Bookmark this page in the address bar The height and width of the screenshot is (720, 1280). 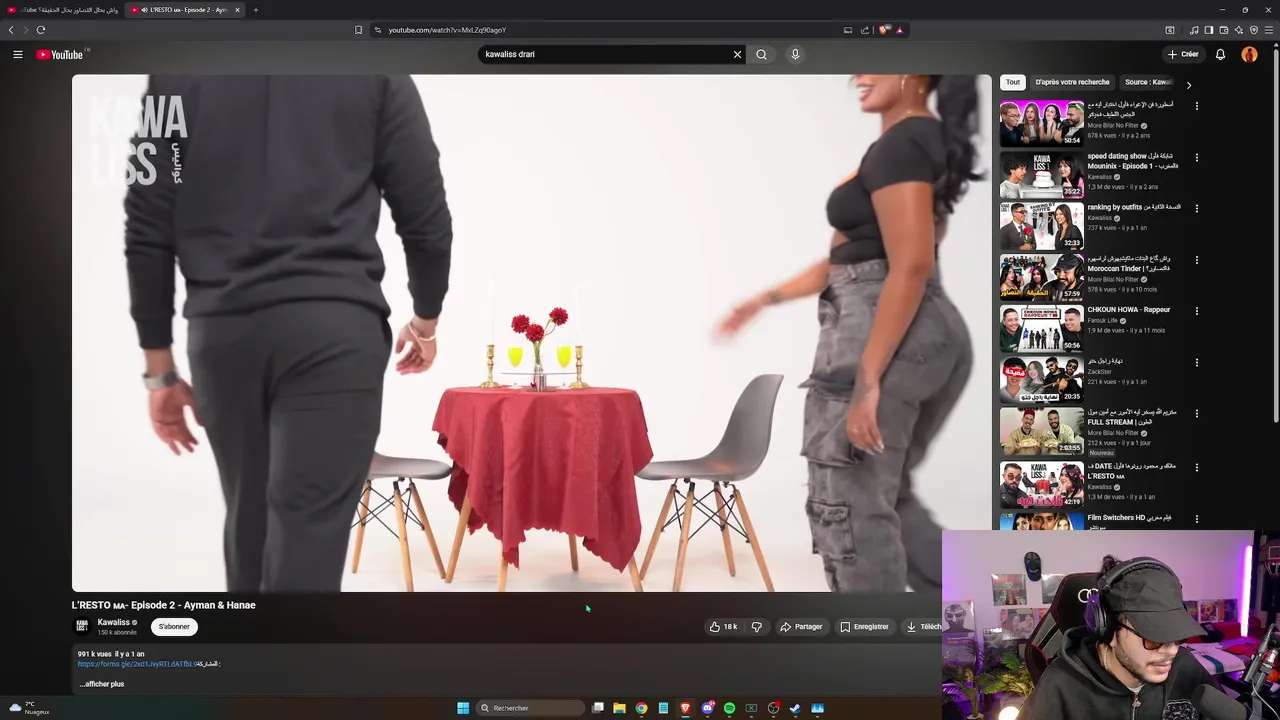(x=358, y=30)
